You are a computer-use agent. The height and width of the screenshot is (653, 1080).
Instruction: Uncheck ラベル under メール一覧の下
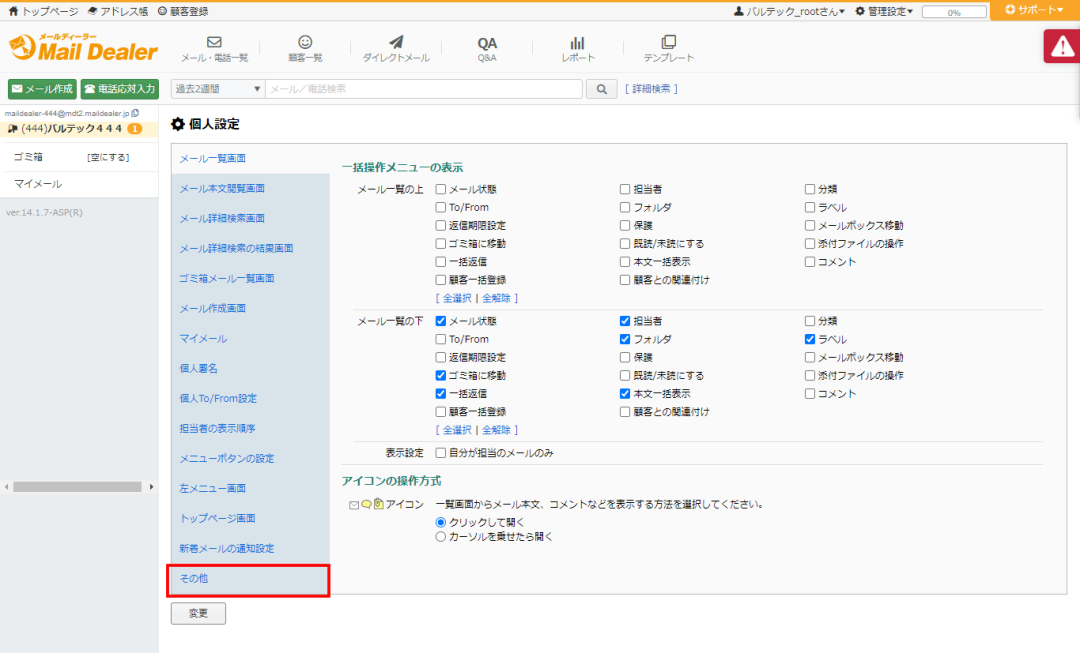[x=811, y=340]
